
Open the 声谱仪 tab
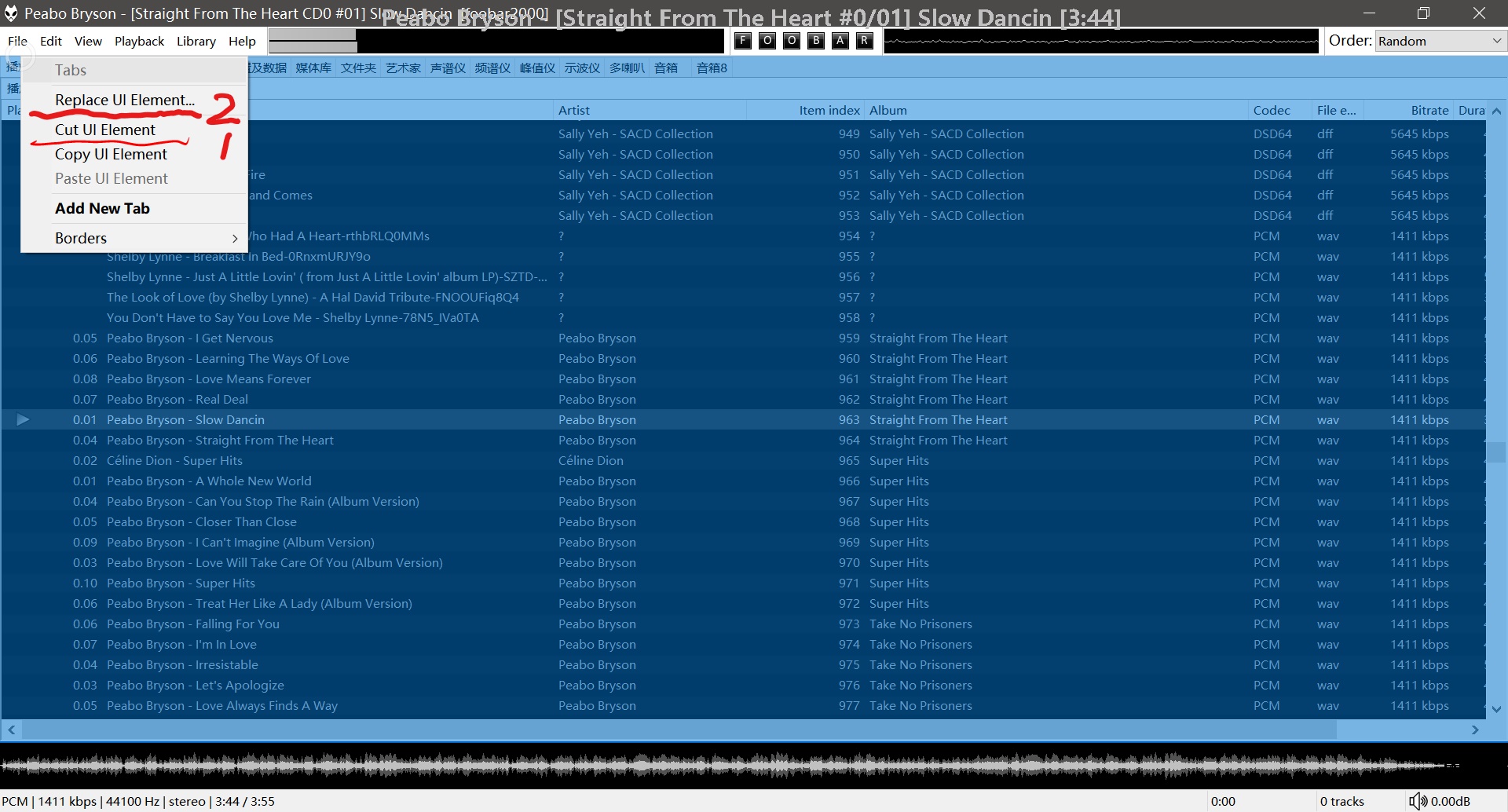(448, 68)
